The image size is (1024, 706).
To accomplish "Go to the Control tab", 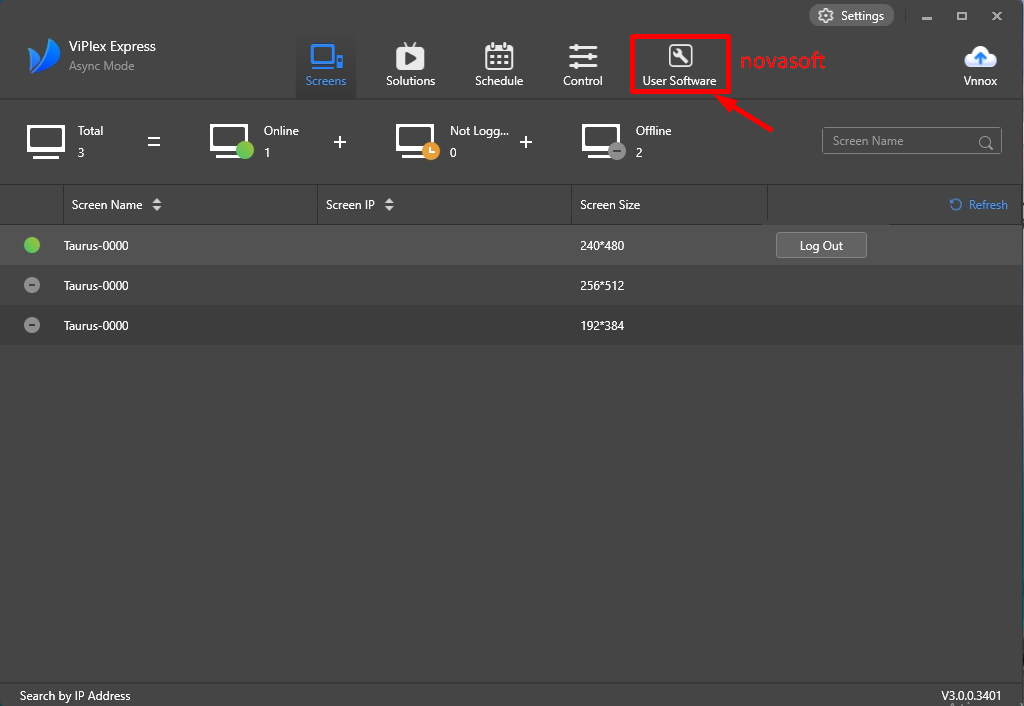I will (x=583, y=66).
